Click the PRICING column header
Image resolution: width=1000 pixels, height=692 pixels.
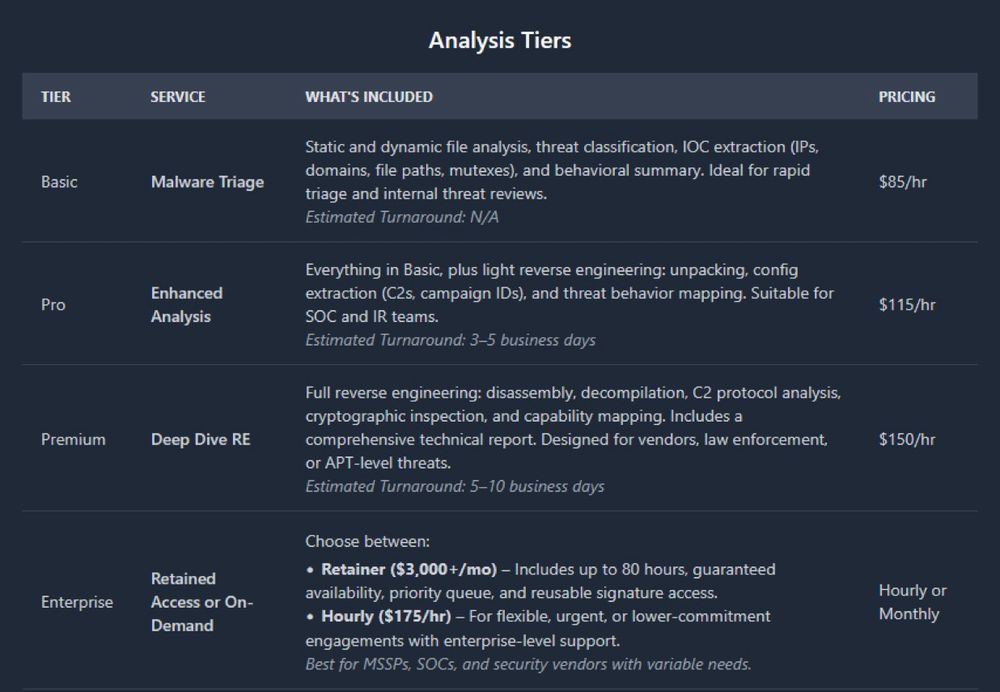tap(907, 97)
